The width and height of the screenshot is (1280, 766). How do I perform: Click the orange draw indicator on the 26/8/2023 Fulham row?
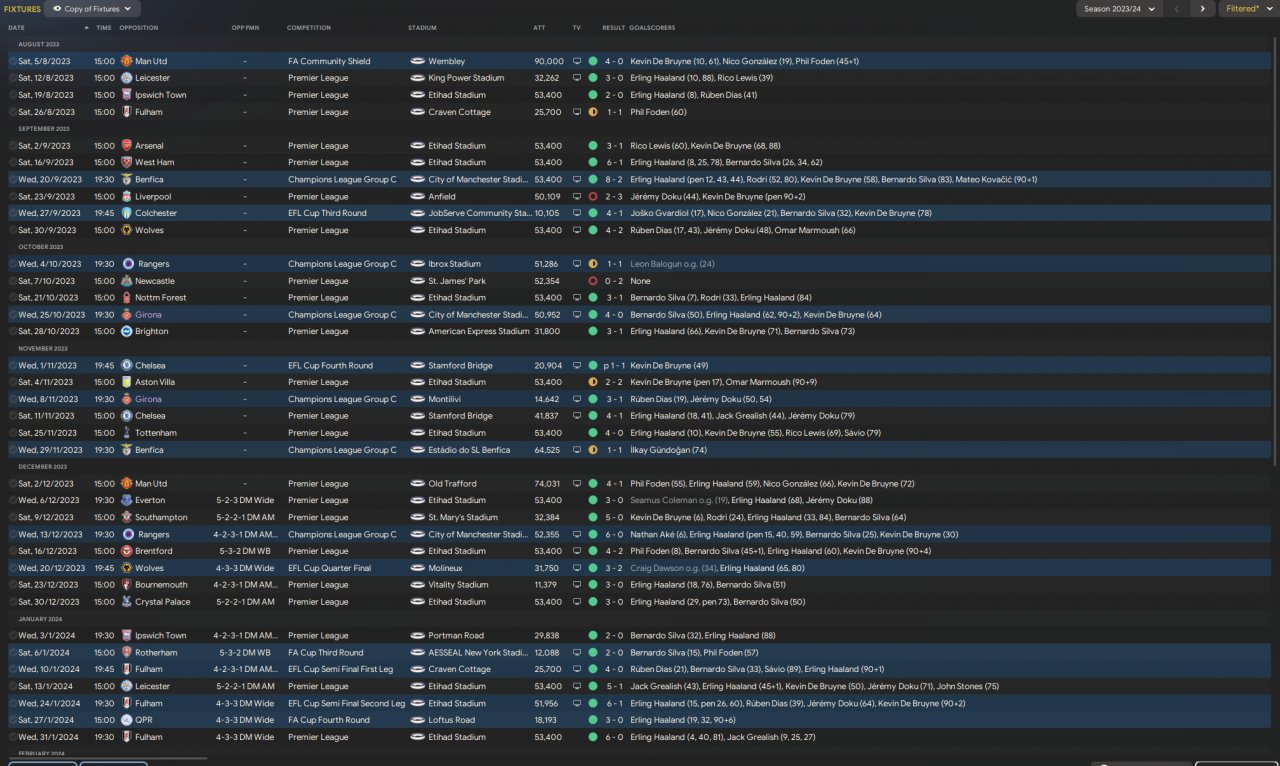(x=593, y=112)
